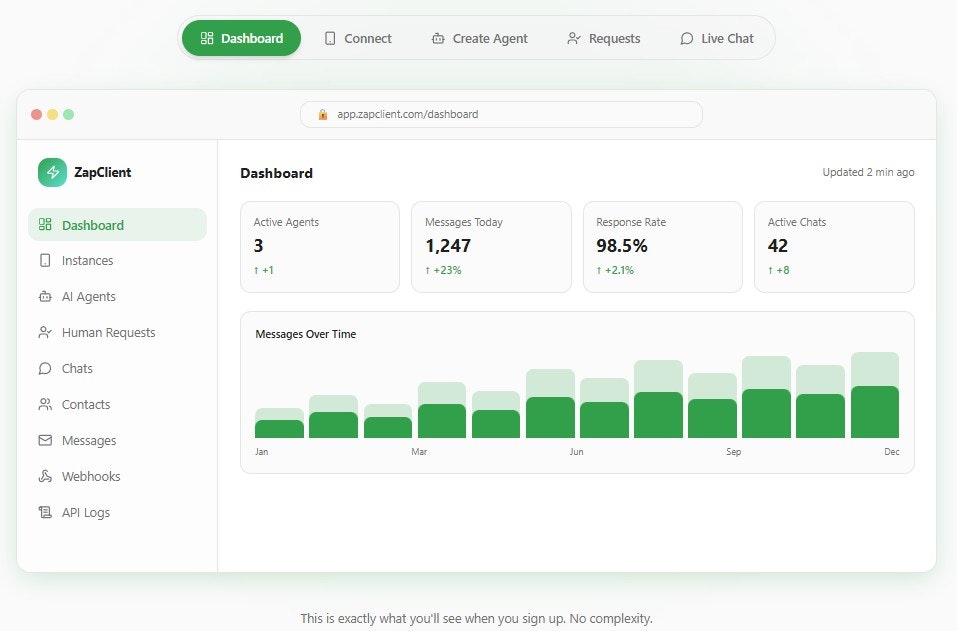Click the Response Rate stat card
This screenshot has width=957, height=631.
[x=663, y=247]
